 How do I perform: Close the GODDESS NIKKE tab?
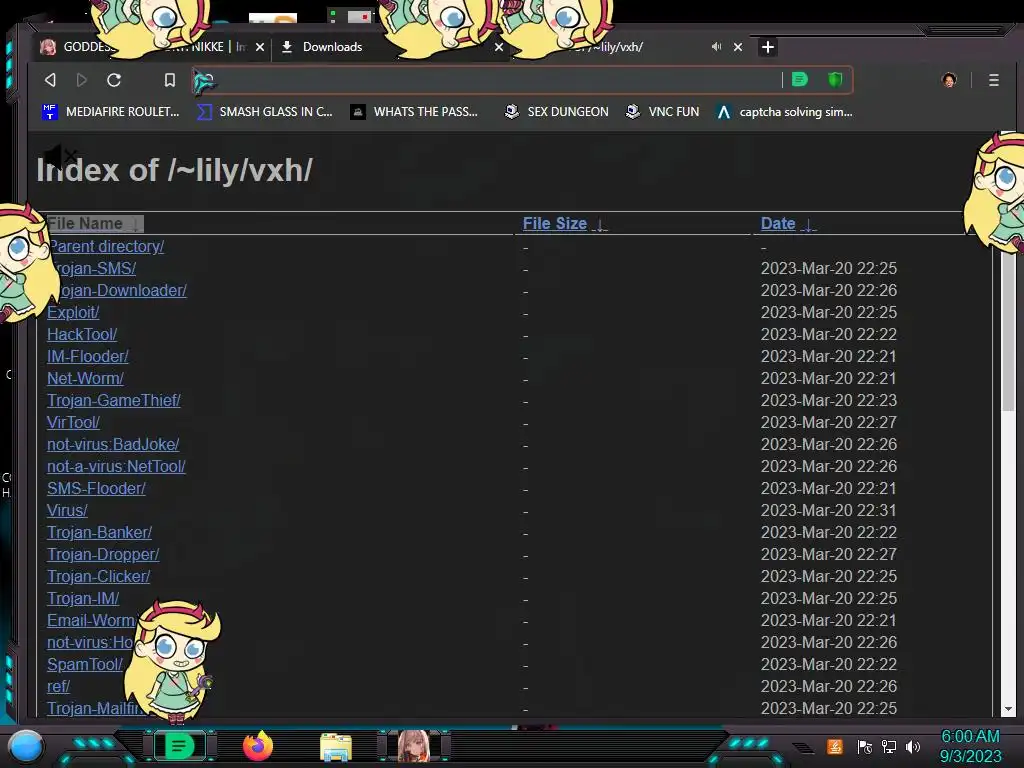(260, 47)
